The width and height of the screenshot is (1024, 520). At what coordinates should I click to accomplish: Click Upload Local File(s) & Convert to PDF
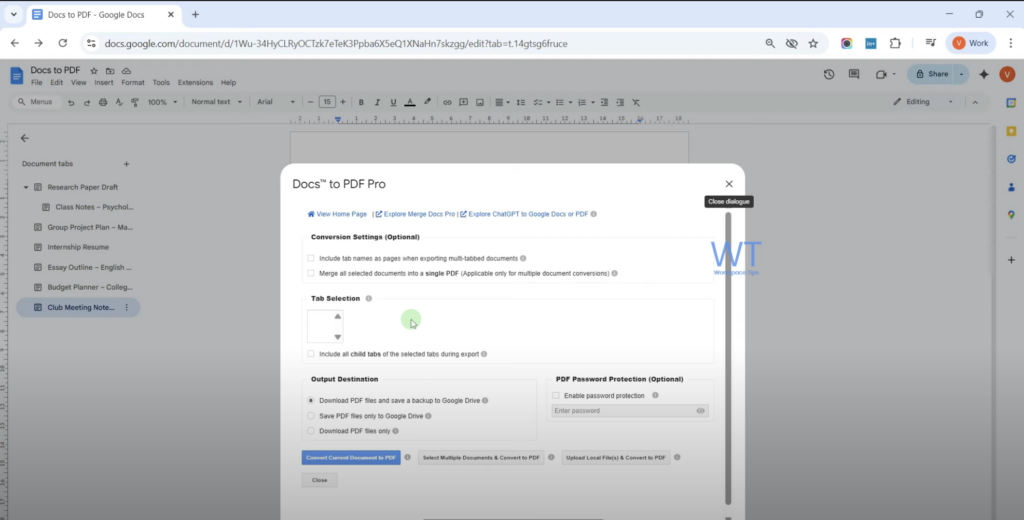[616, 458]
